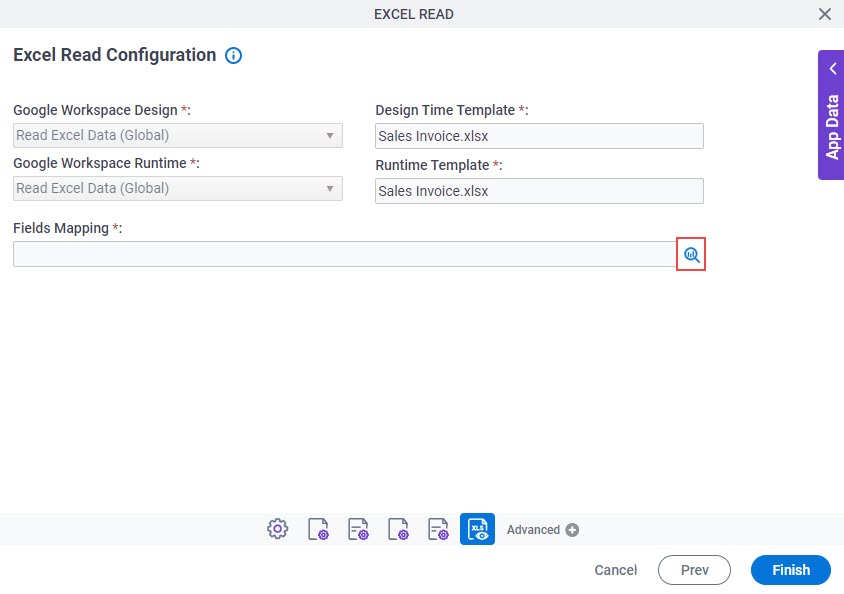Screen dimensions: 844x594
Task: Open the Google Workspace Design dropdown
Action: pos(178,136)
